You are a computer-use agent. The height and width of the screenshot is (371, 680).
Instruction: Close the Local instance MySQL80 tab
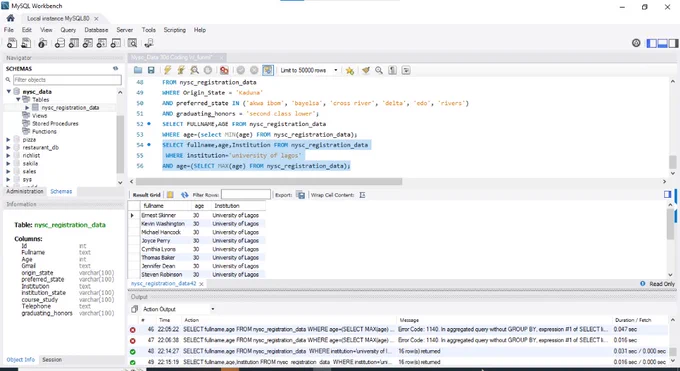coord(96,19)
